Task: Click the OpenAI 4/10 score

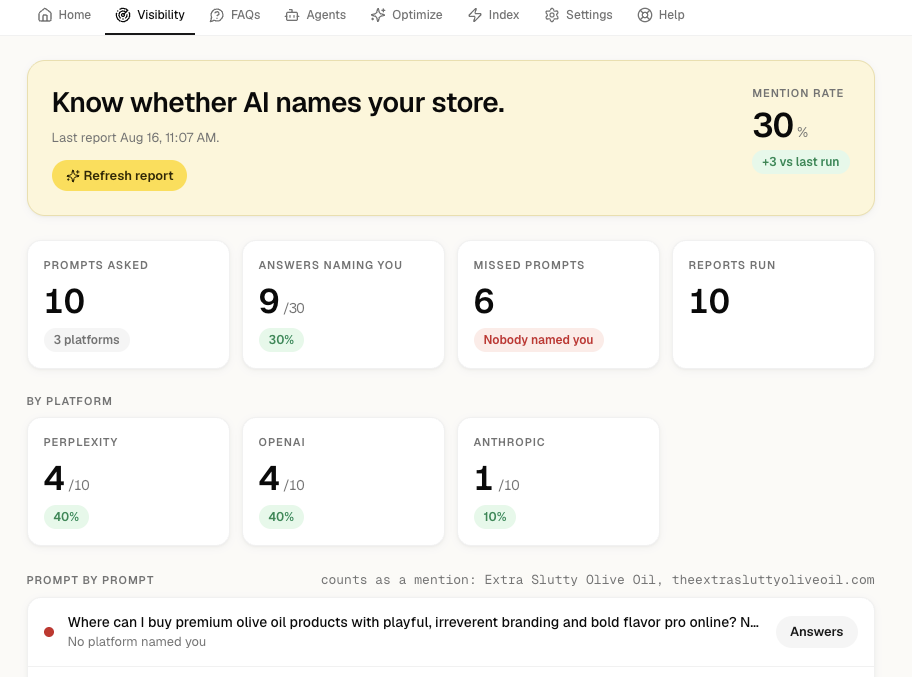Action: pyautogui.click(x=282, y=479)
